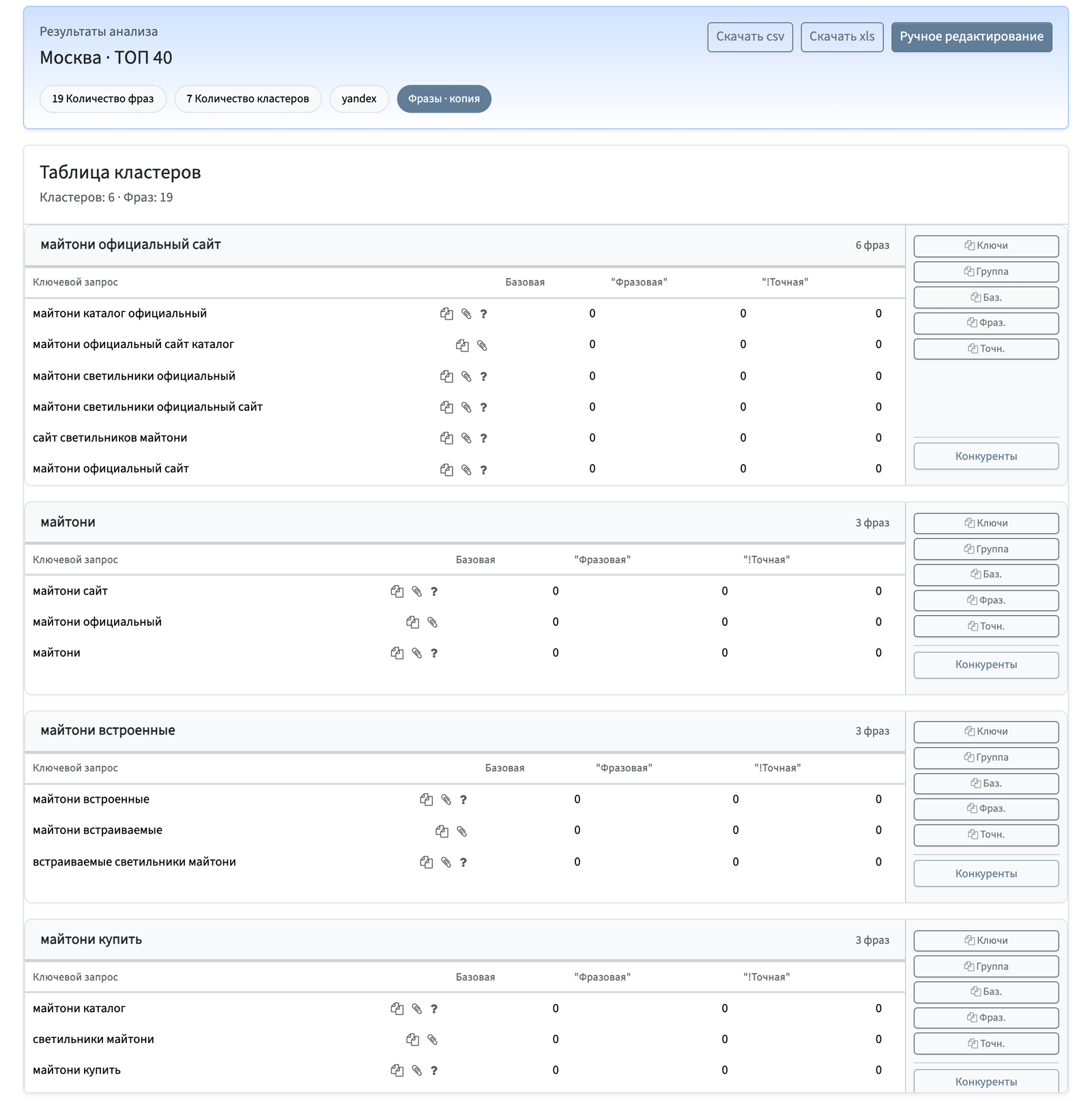Click the '6 фраз' count label

pyautogui.click(x=872, y=246)
